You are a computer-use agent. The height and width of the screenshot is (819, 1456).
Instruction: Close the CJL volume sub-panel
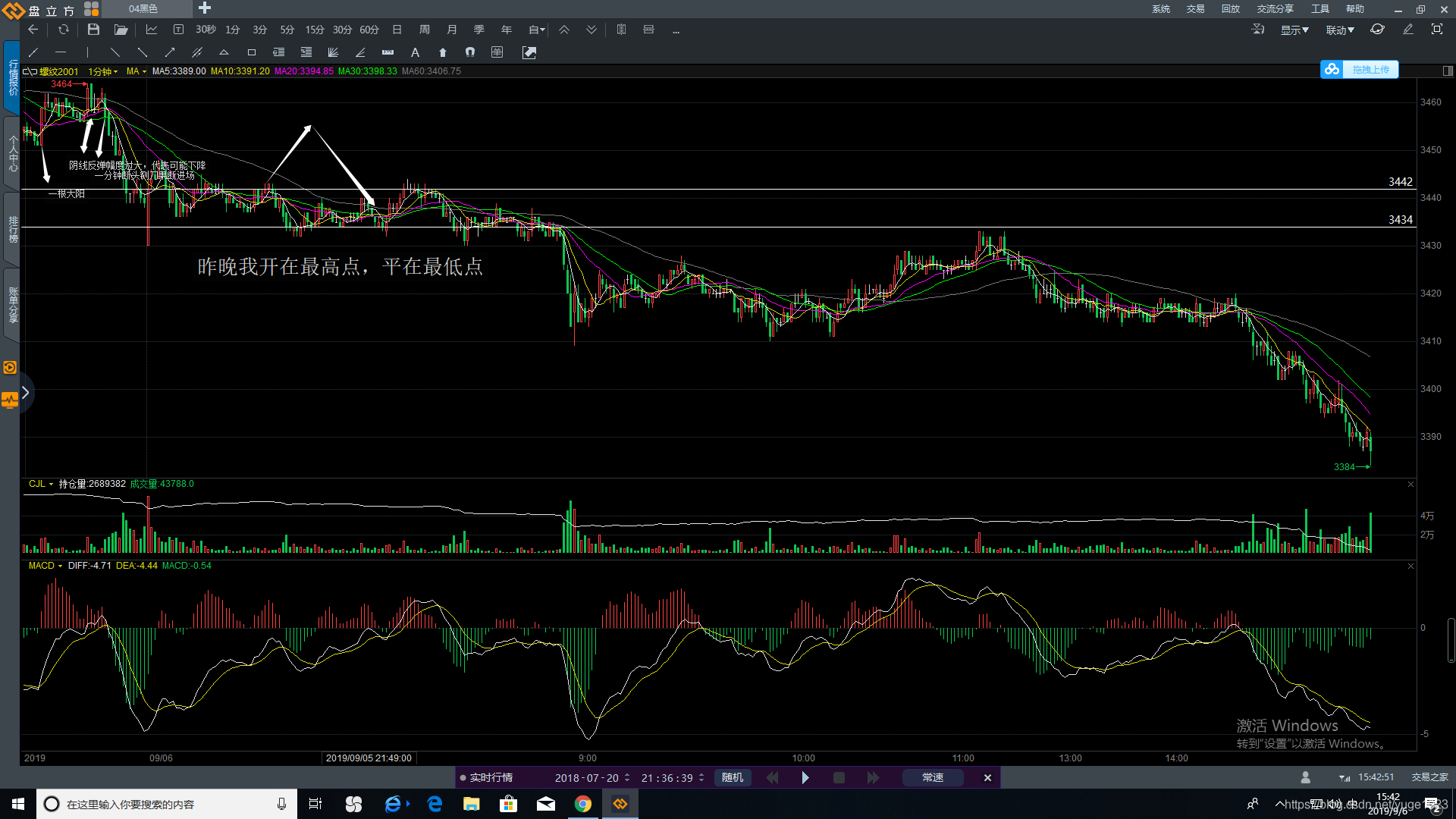(x=1410, y=485)
